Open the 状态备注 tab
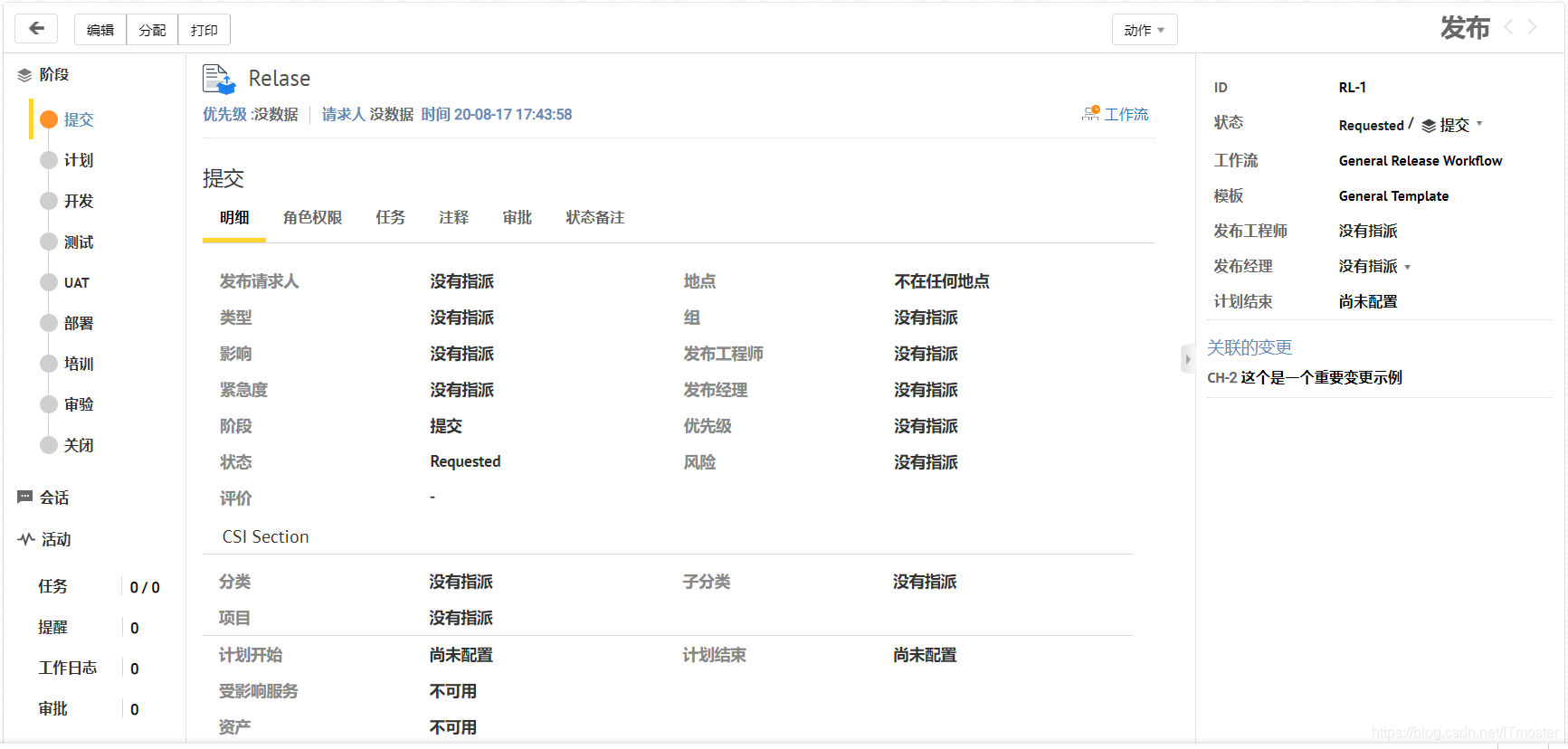This screenshot has width=1568, height=749. [x=595, y=217]
